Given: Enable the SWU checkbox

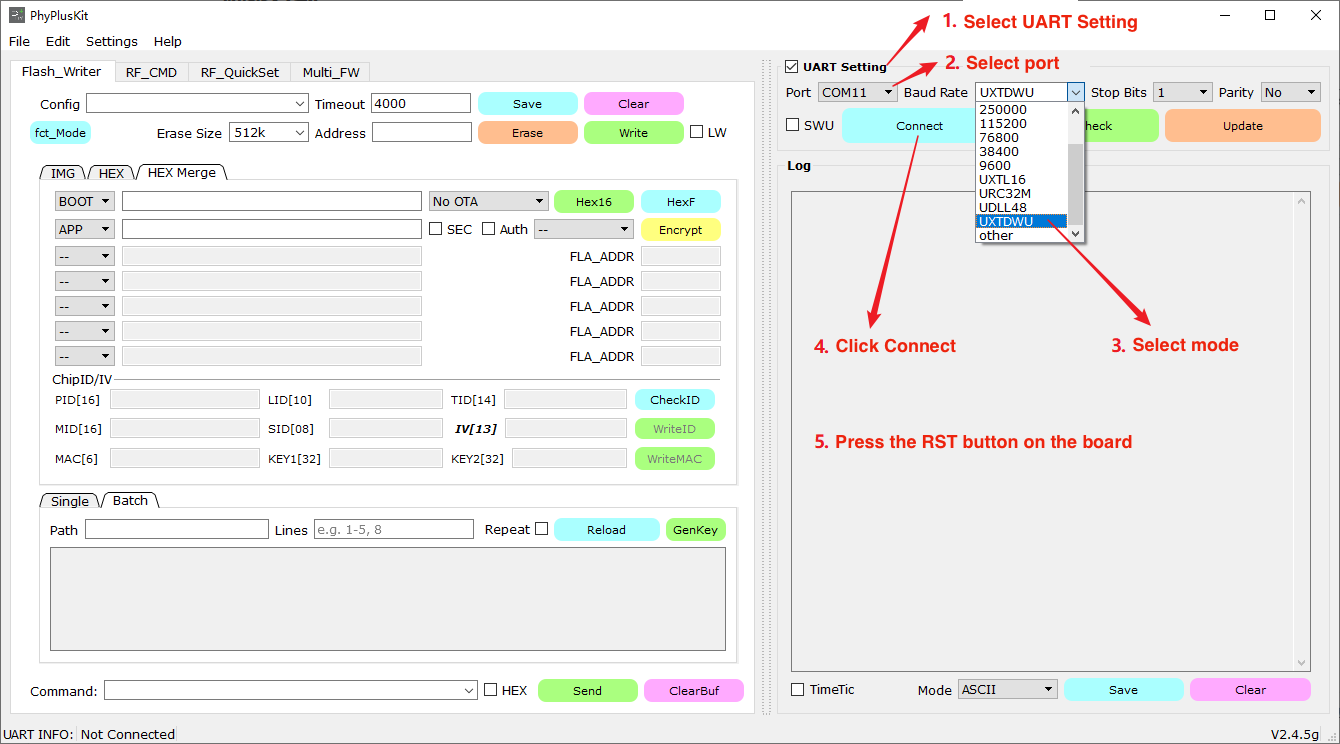Looking at the screenshot, I should (x=793, y=125).
